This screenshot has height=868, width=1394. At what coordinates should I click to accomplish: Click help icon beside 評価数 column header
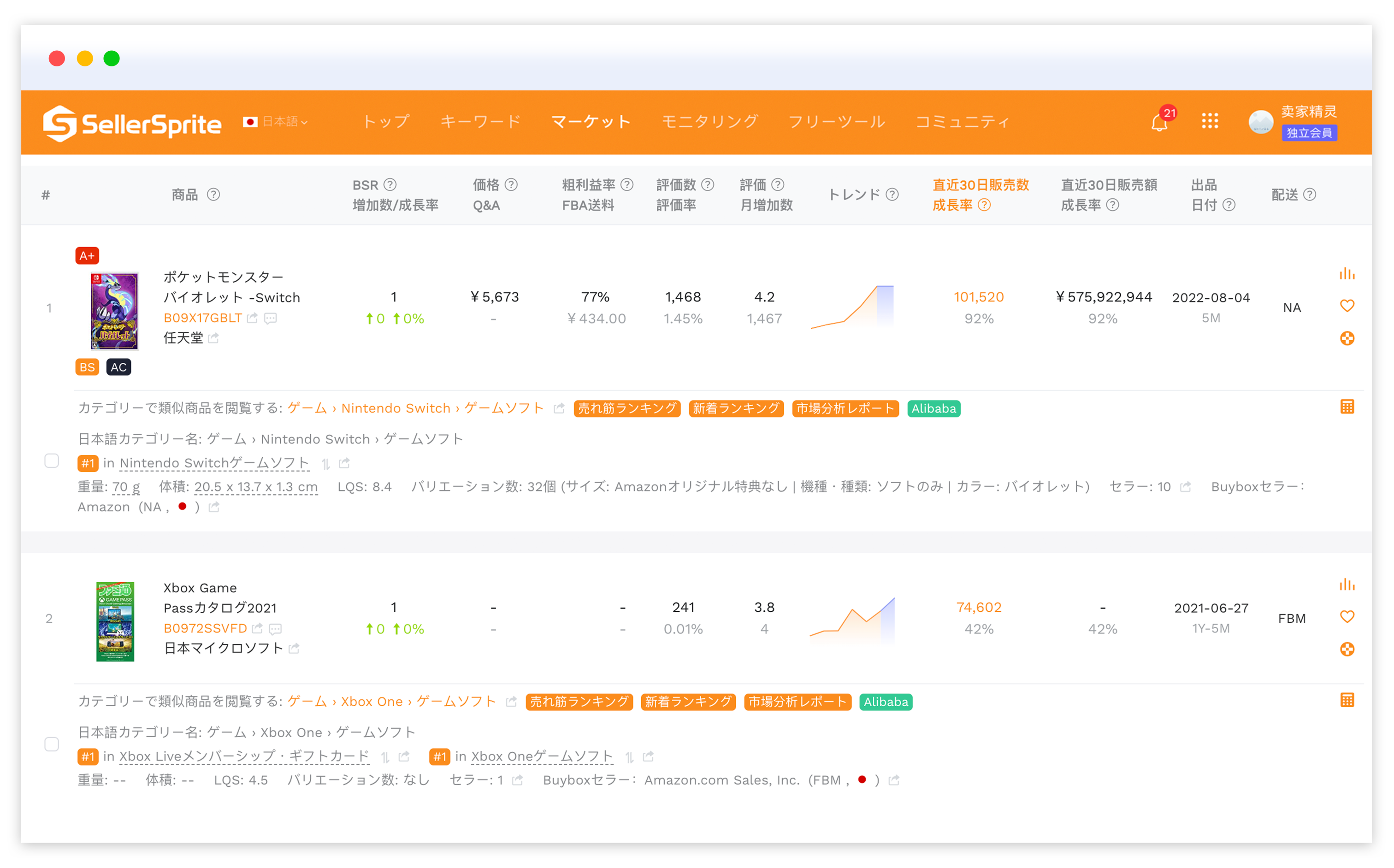pyautogui.click(x=708, y=184)
